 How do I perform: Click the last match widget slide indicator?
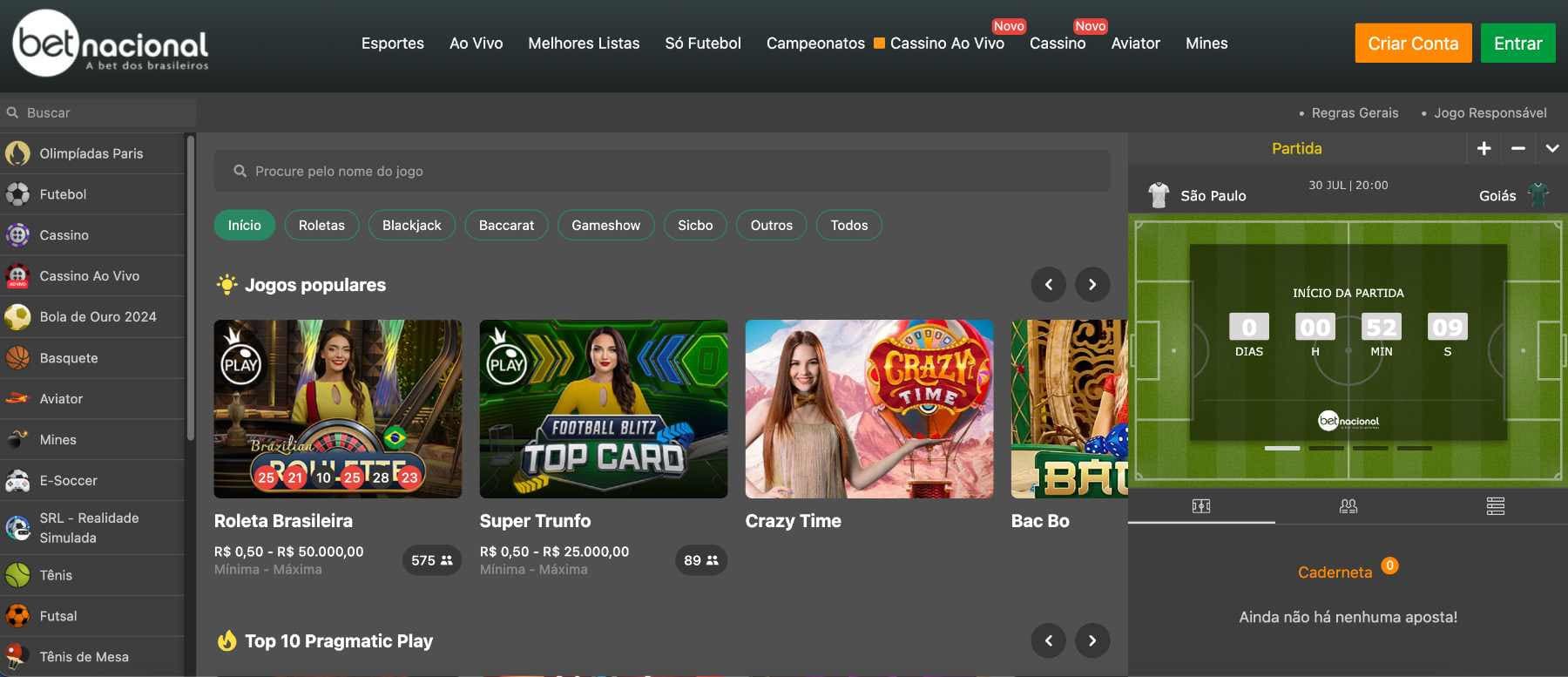1415,448
